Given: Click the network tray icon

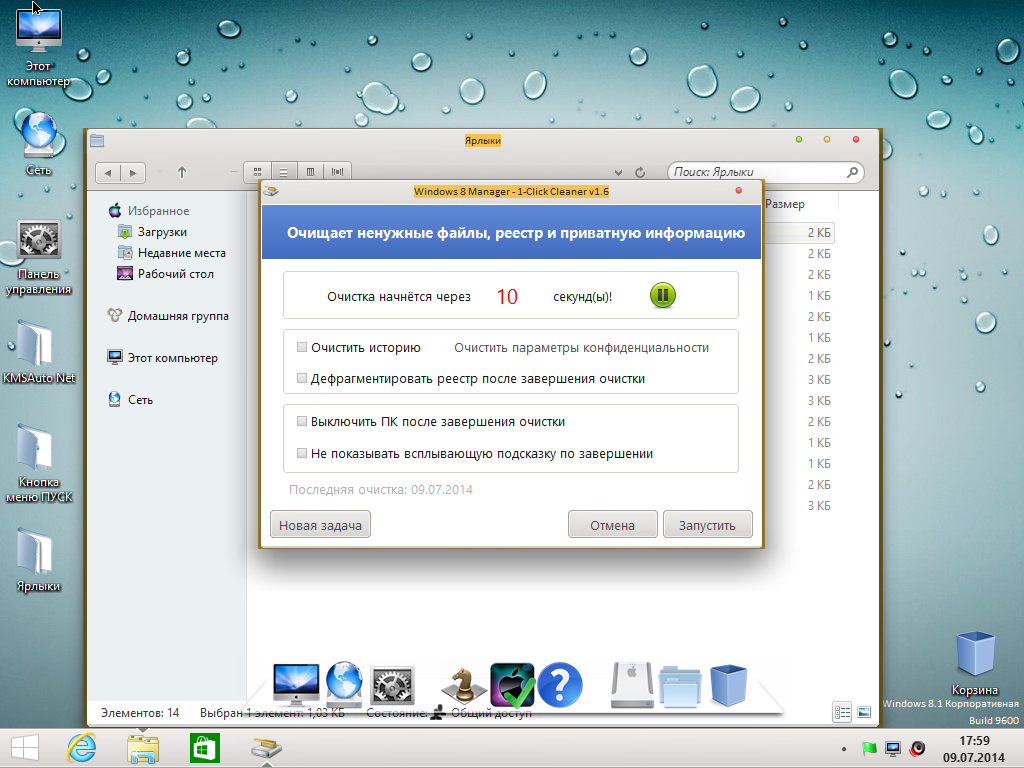Looking at the screenshot, I should pos(893,748).
